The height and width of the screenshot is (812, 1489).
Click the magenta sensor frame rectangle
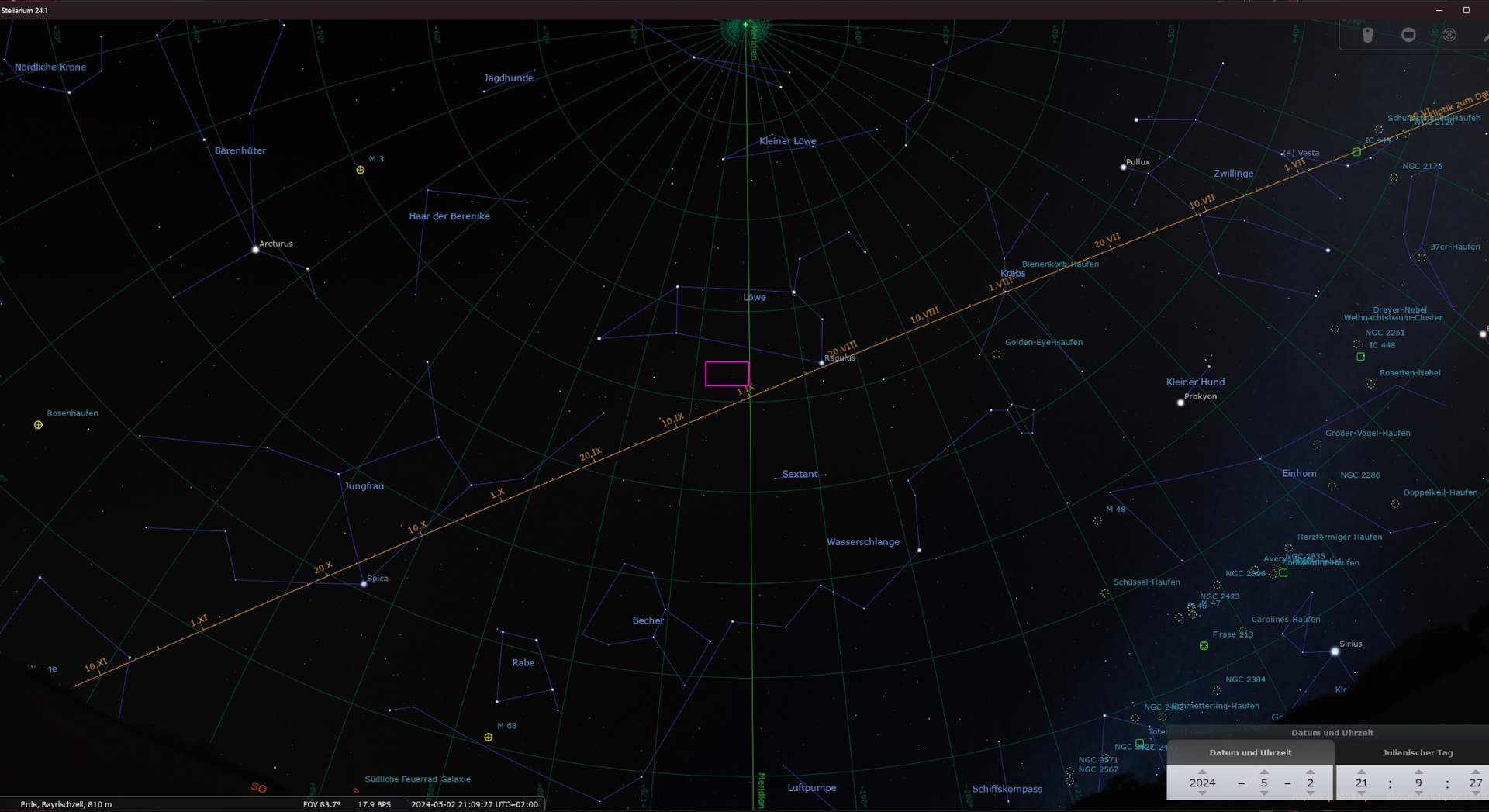point(727,374)
